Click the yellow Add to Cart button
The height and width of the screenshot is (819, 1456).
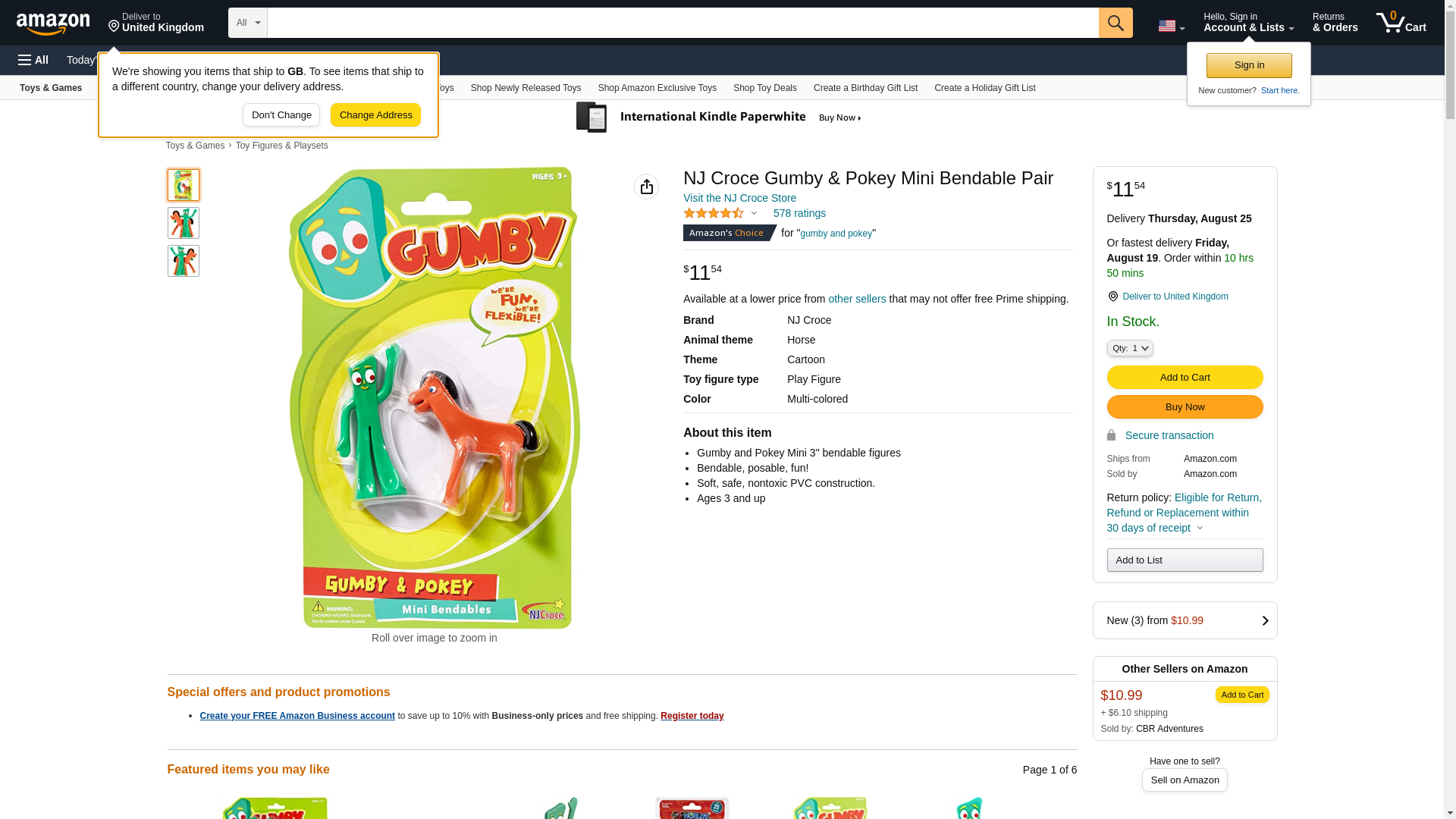[x=1185, y=378]
